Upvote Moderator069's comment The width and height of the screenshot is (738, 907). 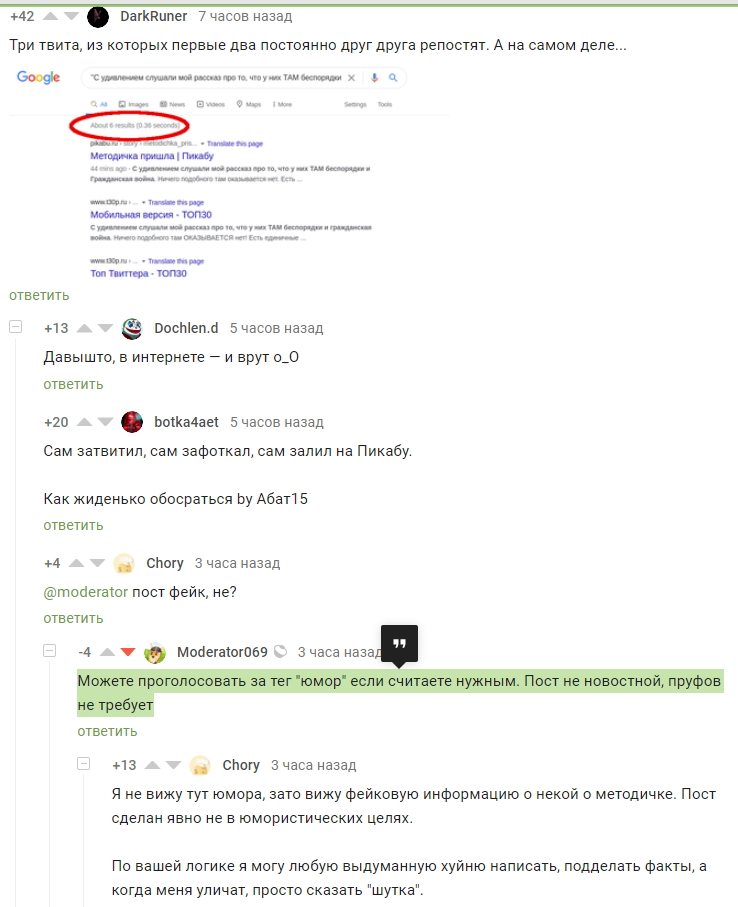point(107,652)
